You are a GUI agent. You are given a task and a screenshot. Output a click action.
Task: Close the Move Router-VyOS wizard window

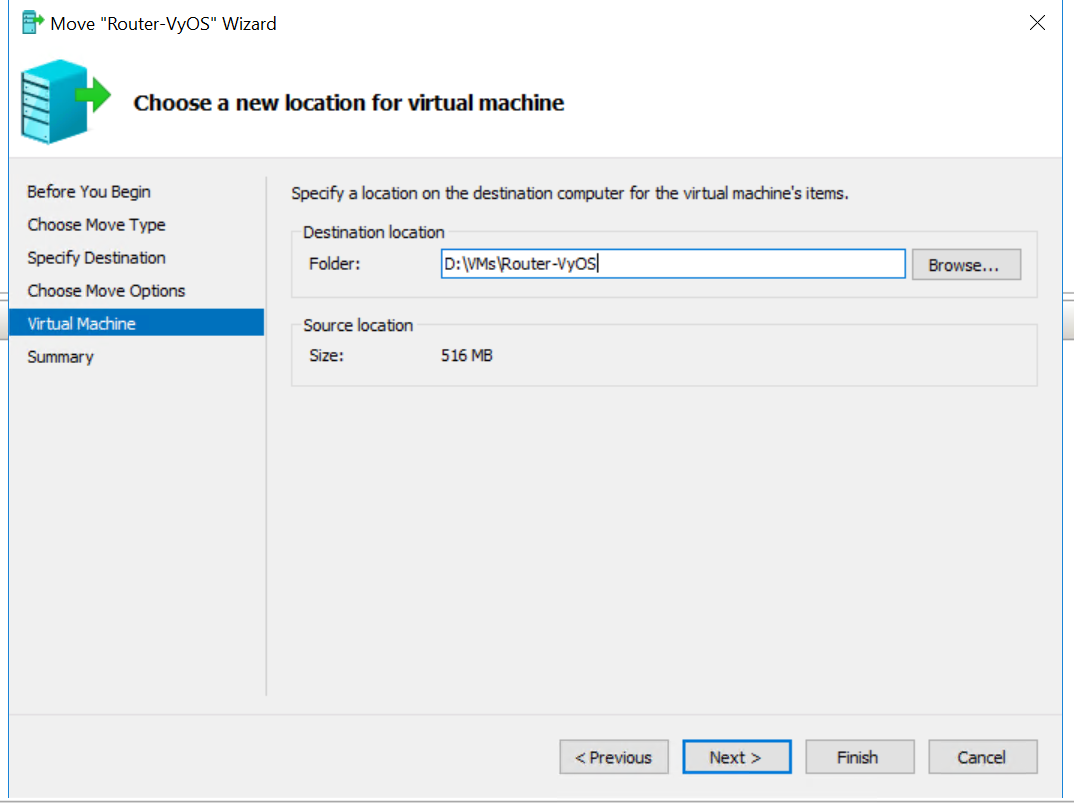click(1037, 23)
